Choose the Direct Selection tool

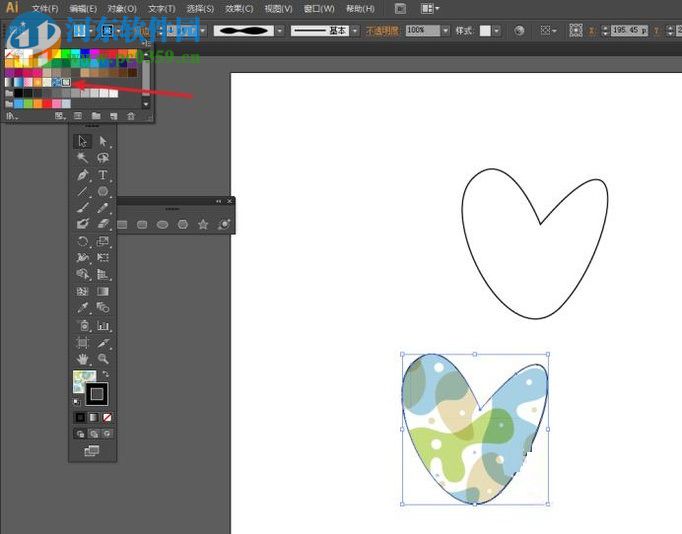(x=103, y=142)
